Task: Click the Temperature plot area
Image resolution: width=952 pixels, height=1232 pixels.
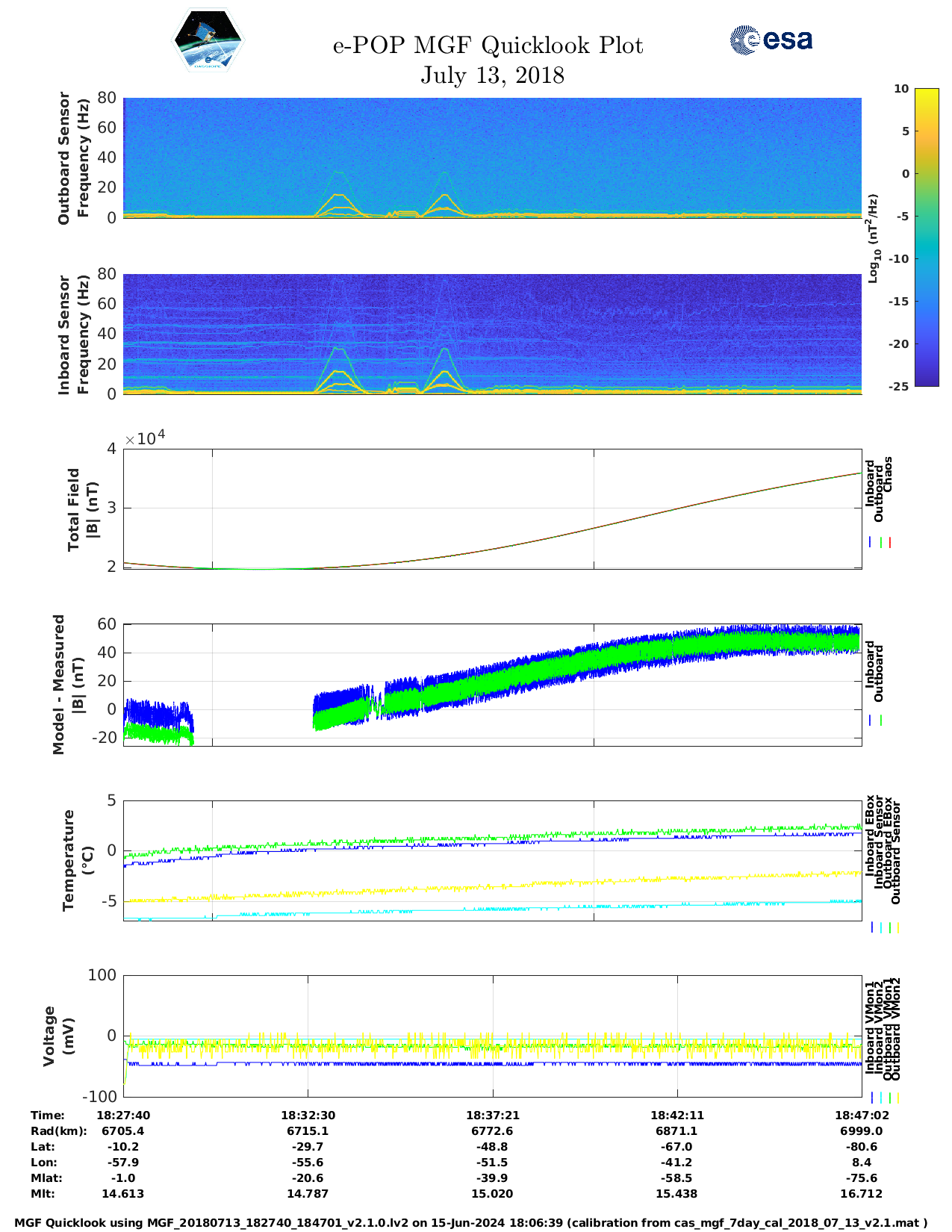Action: click(492, 859)
